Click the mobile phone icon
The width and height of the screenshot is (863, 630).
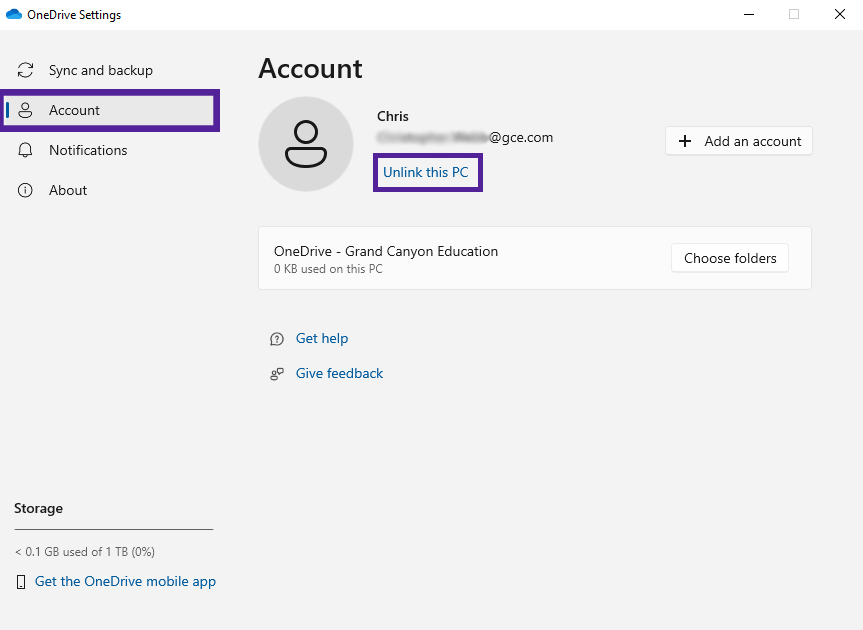click(21, 582)
